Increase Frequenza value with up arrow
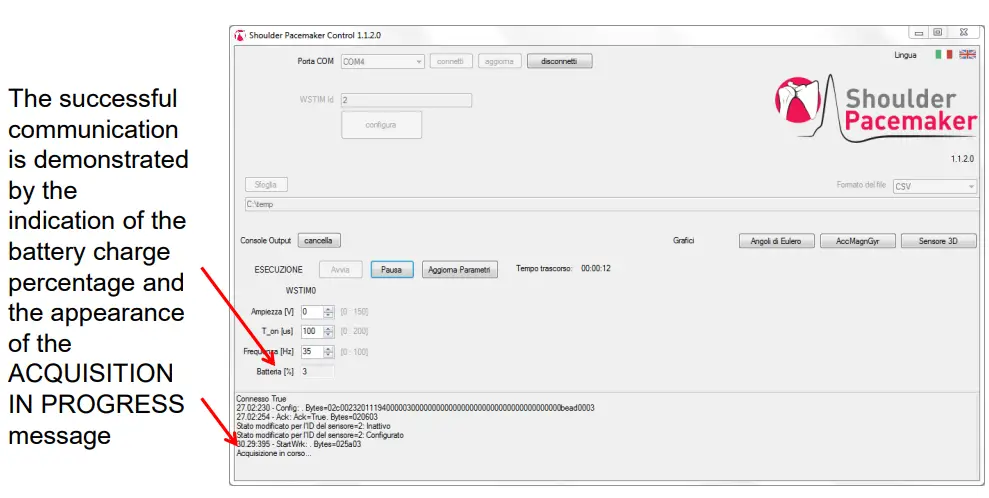 click(329, 349)
